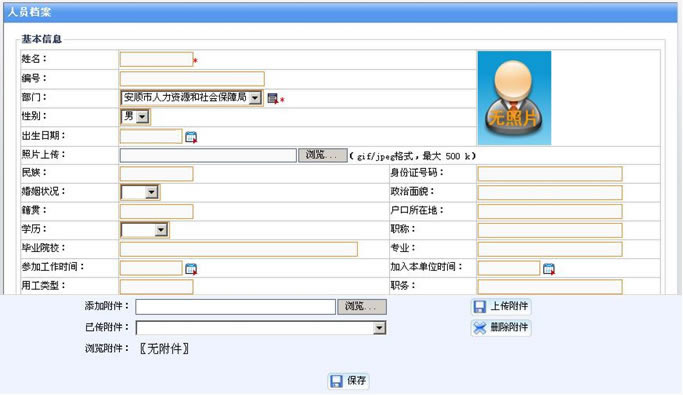Focus the 出生日期 date field
Viewport: 683px width, 395px height.
coord(151,136)
